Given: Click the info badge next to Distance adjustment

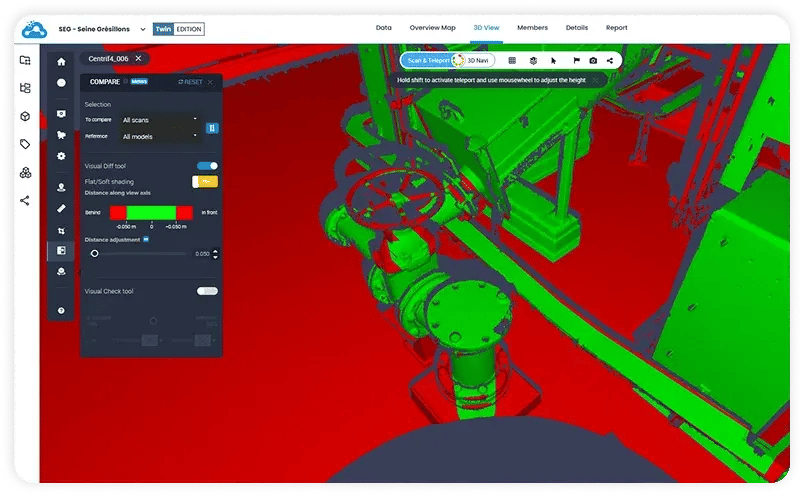Looking at the screenshot, I should click(x=146, y=239).
